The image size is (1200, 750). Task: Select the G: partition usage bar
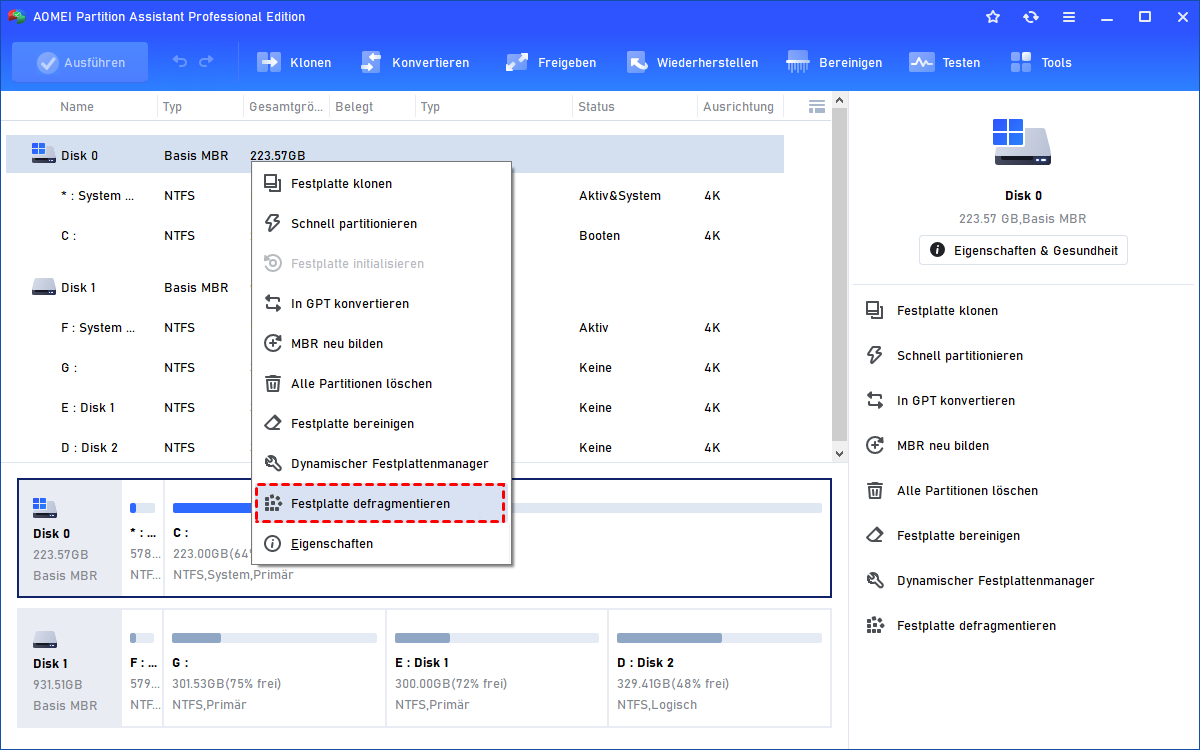click(274, 638)
